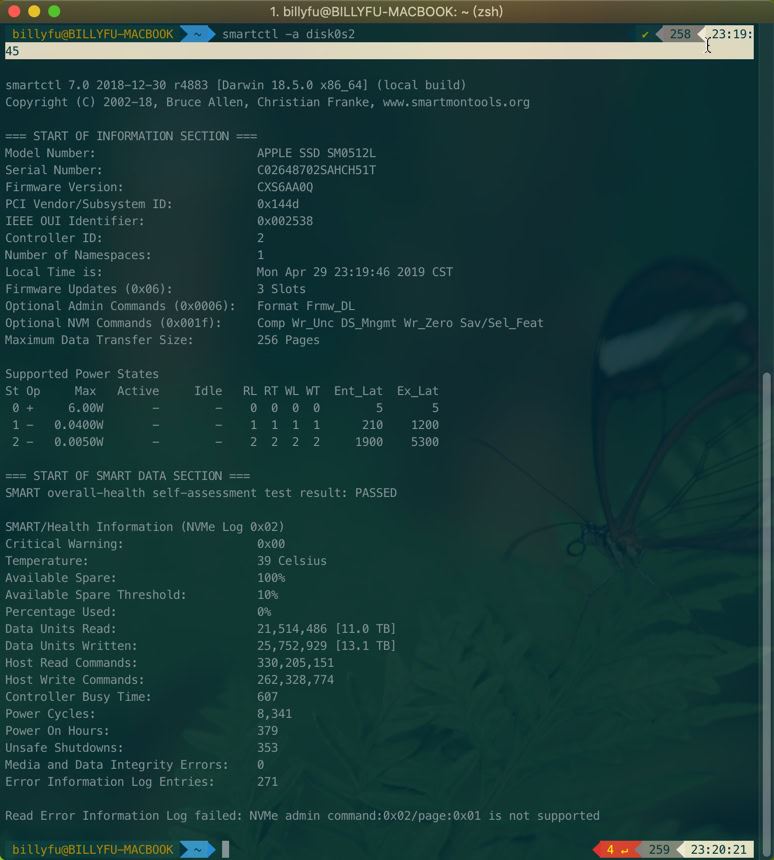Click history number 259 in bottom prompt
The image size is (774, 860).
(x=659, y=850)
